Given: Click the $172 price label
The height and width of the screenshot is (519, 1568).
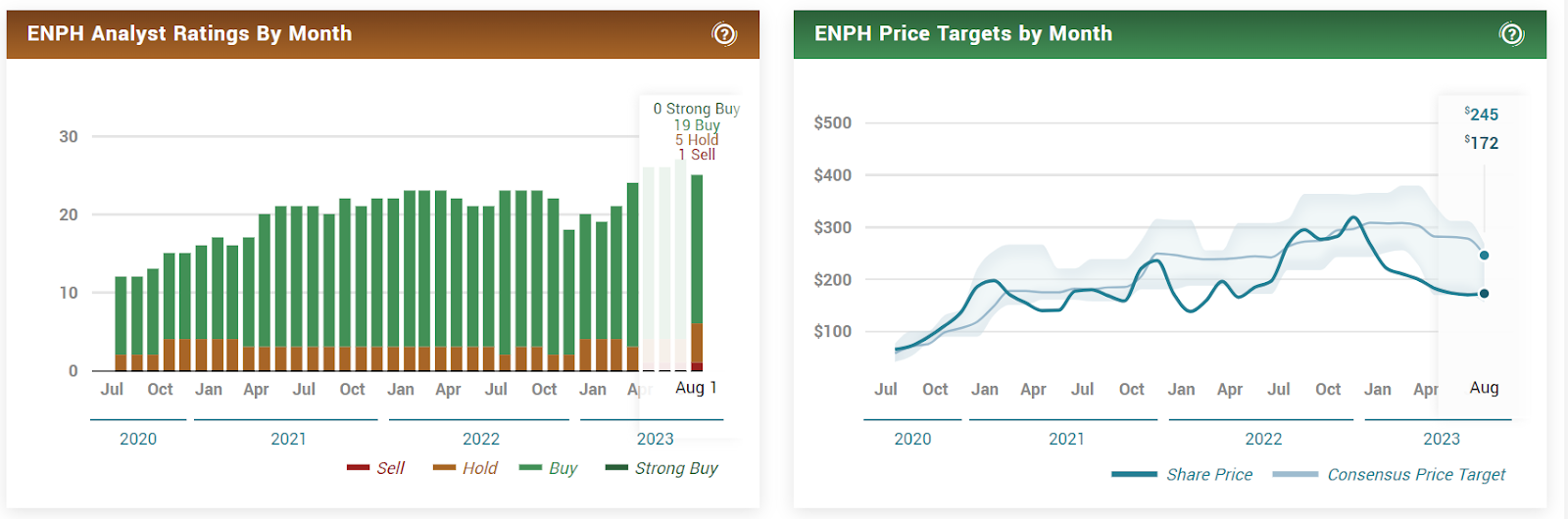Looking at the screenshot, I should click(1482, 143).
